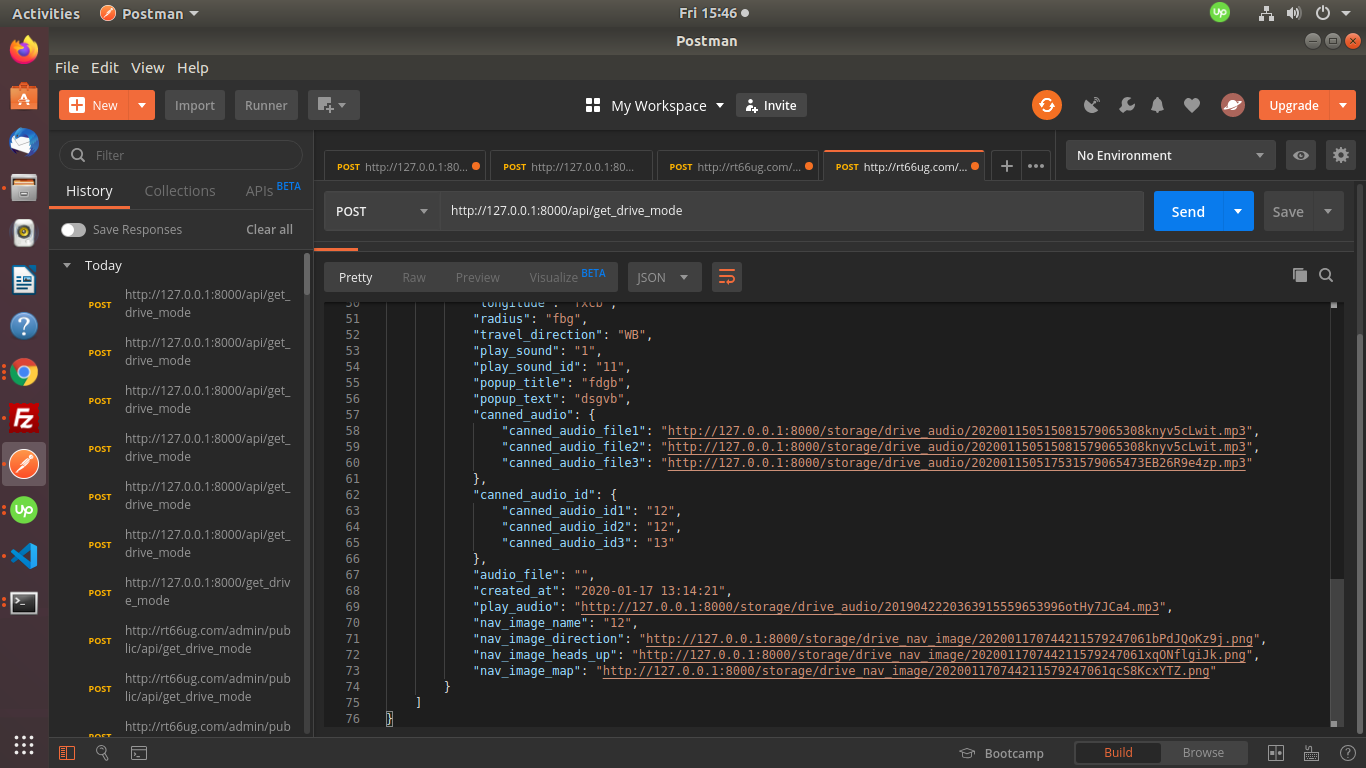Screen dimensions: 1366x768
Task: Collapse the Today history group
Action: [67, 266]
